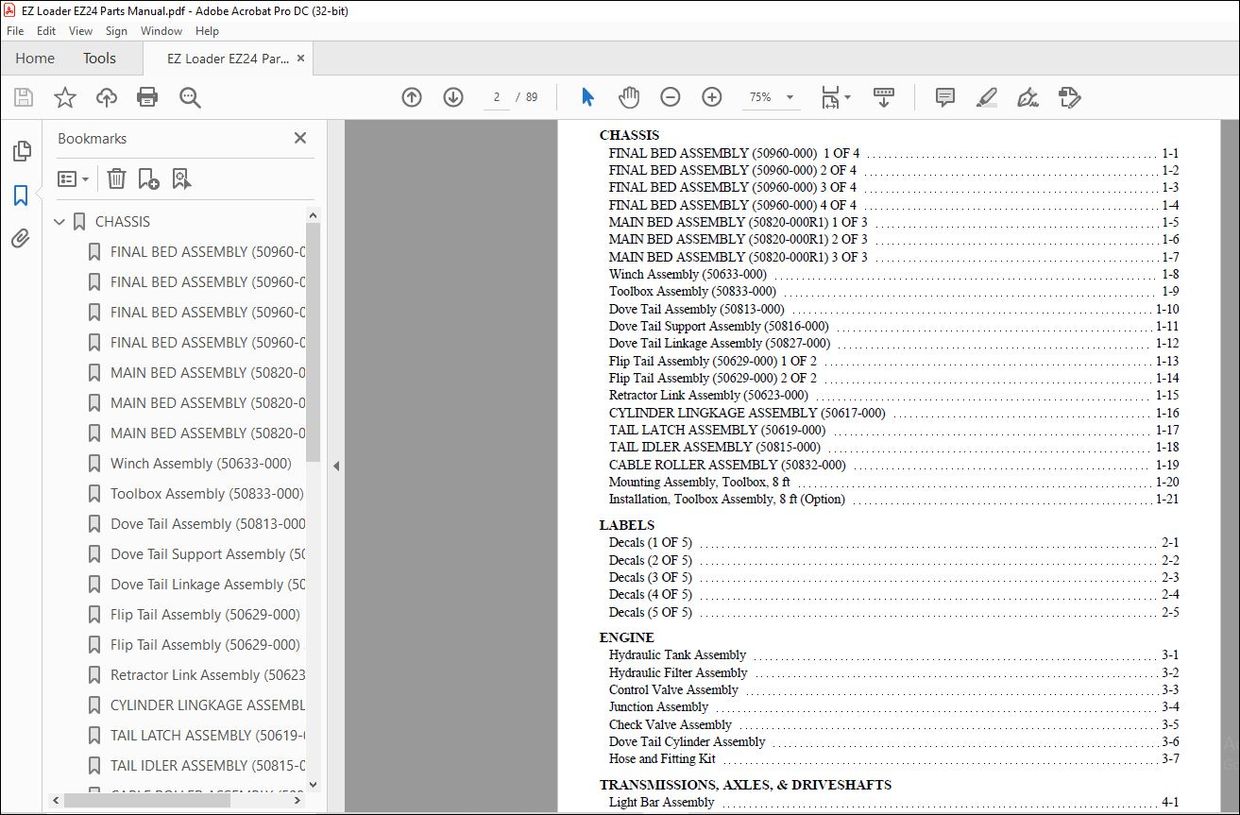Screen dimensions: 1240x815
Task: Click the New Bookmark icon
Action: tap(148, 178)
